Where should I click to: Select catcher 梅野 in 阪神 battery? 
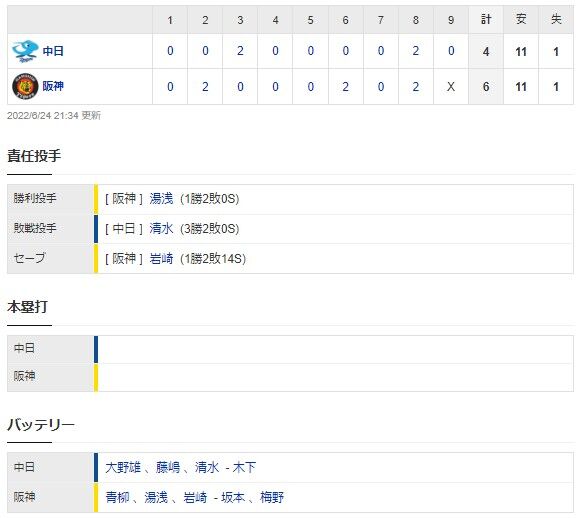tap(272, 497)
